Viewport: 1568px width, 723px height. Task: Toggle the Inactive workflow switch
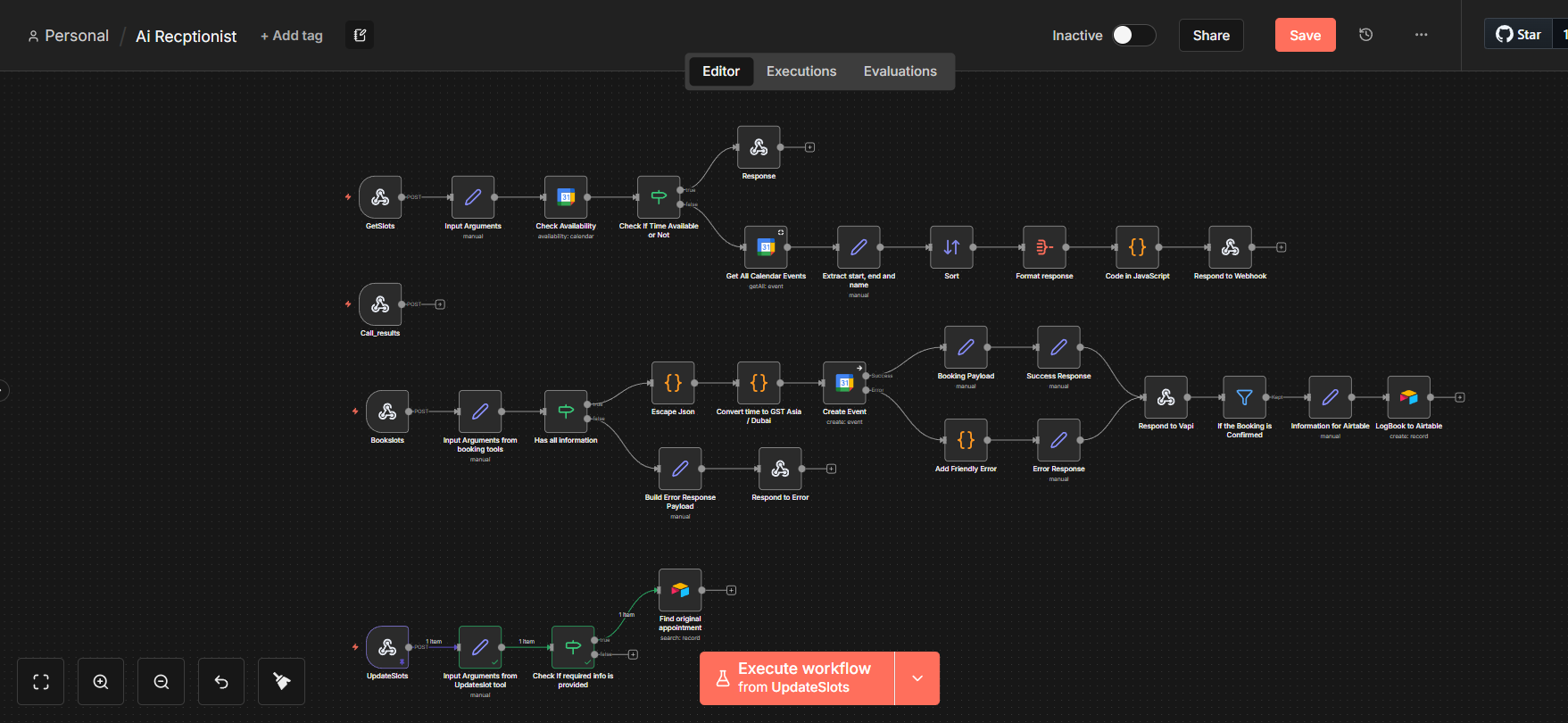[1132, 35]
